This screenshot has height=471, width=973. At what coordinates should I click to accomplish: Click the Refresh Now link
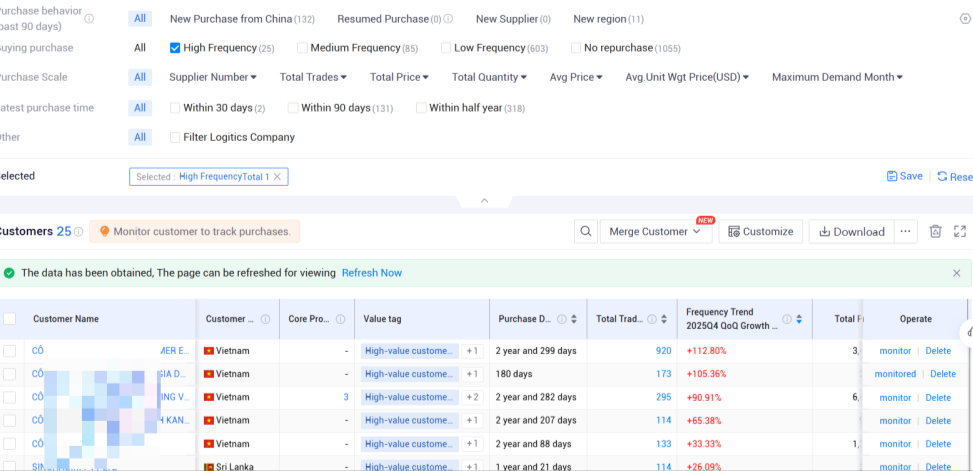(x=372, y=273)
